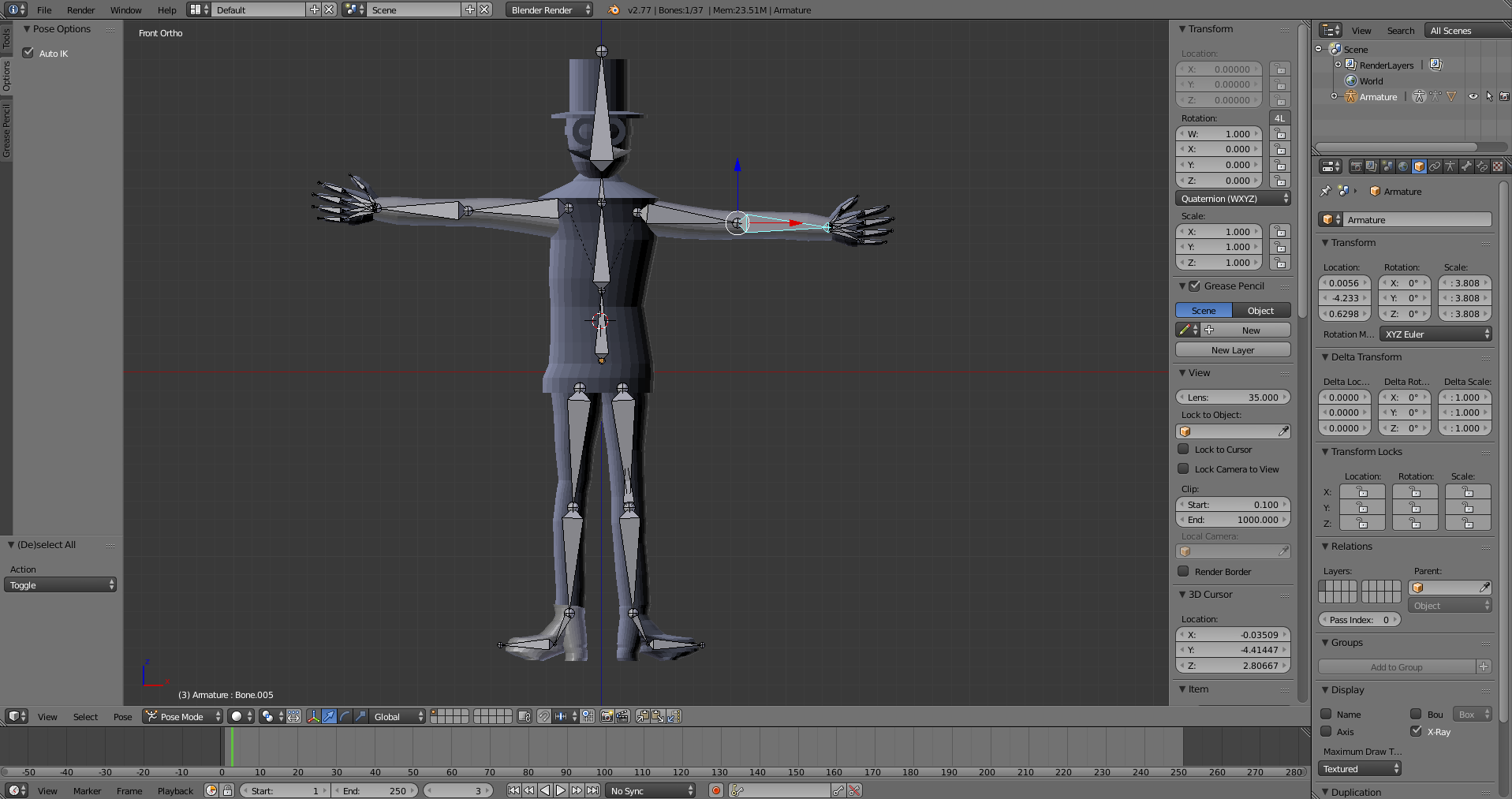Enable the Name display checkbox
This screenshot has width=1512, height=799.
click(1326, 714)
